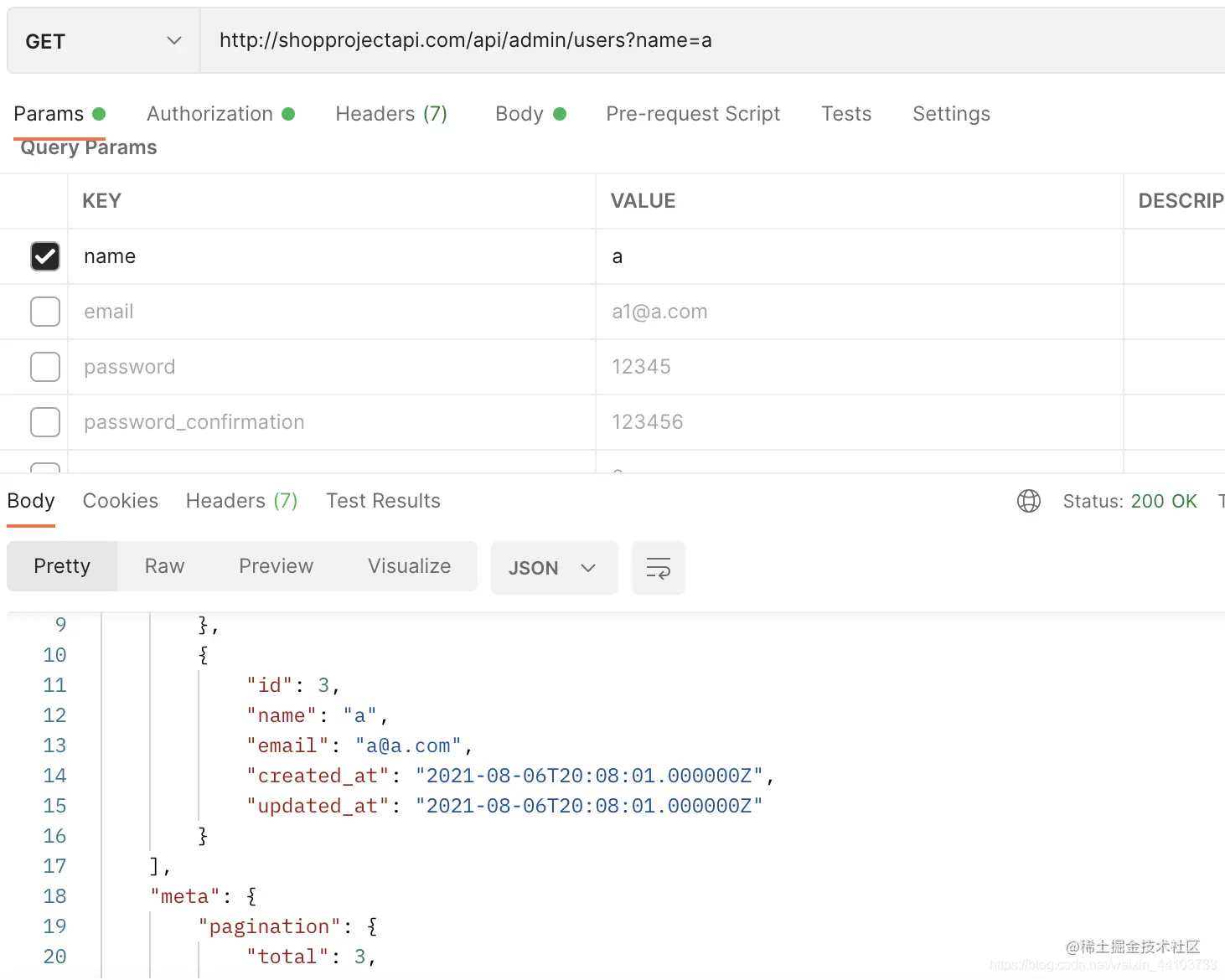1225x980 pixels.
Task: Switch to the Params request tab
Action: [x=59, y=114]
